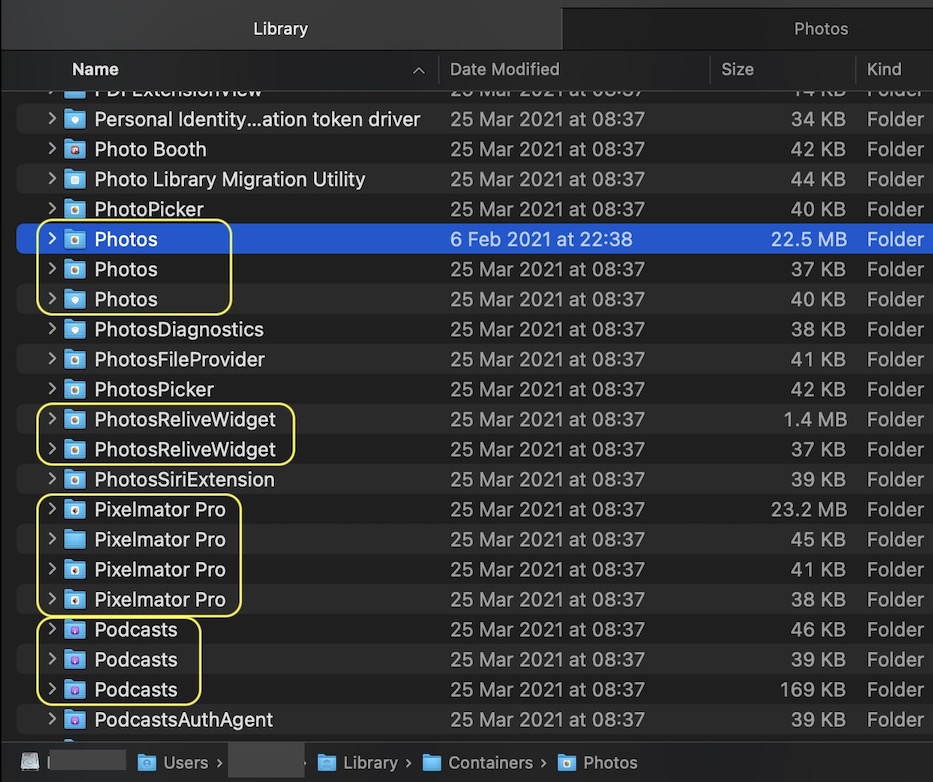
Task: Click the 46 KB size value
Action: coord(818,629)
